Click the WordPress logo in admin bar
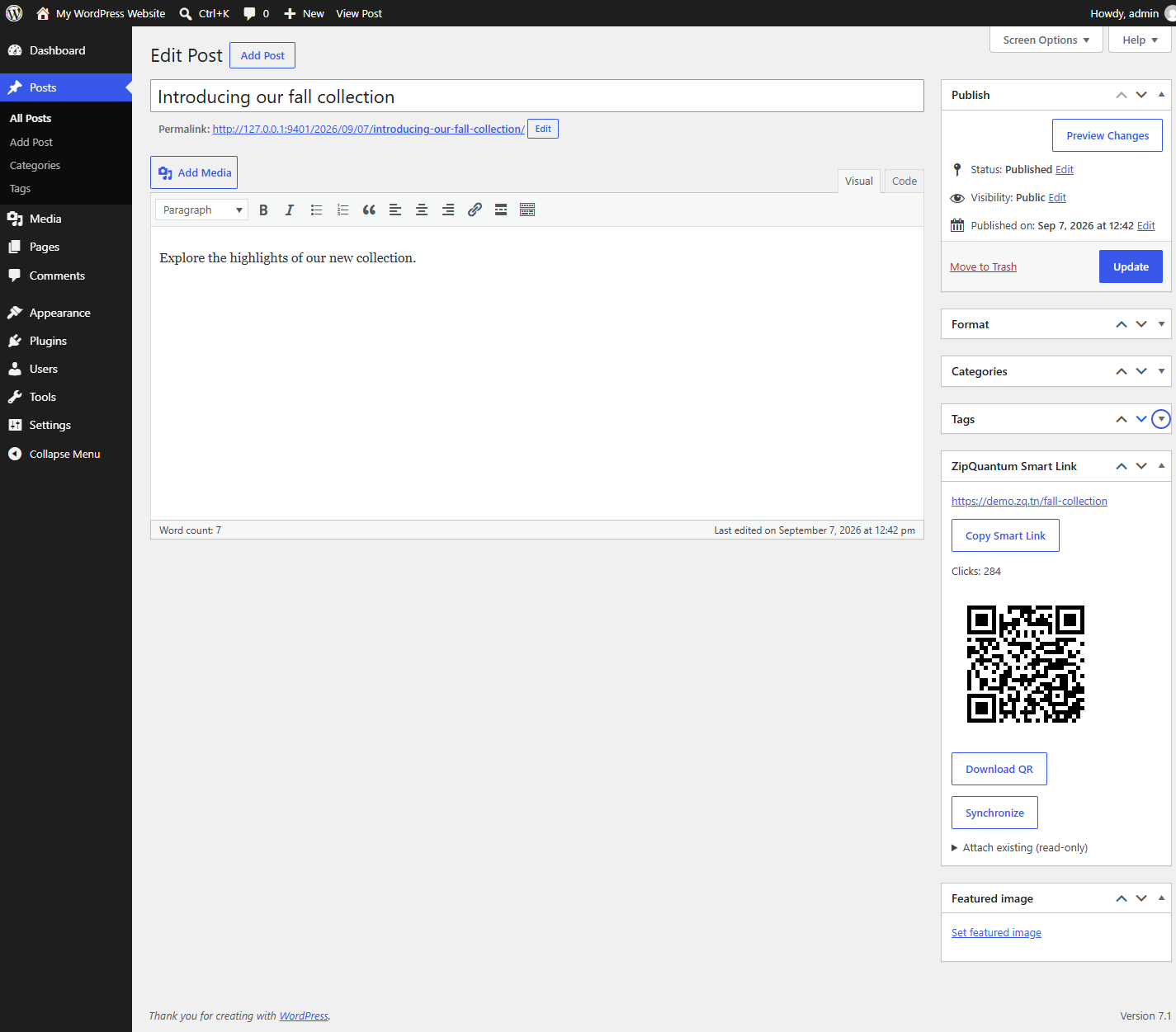The image size is (1176, 1032). (x=14, y=13)
